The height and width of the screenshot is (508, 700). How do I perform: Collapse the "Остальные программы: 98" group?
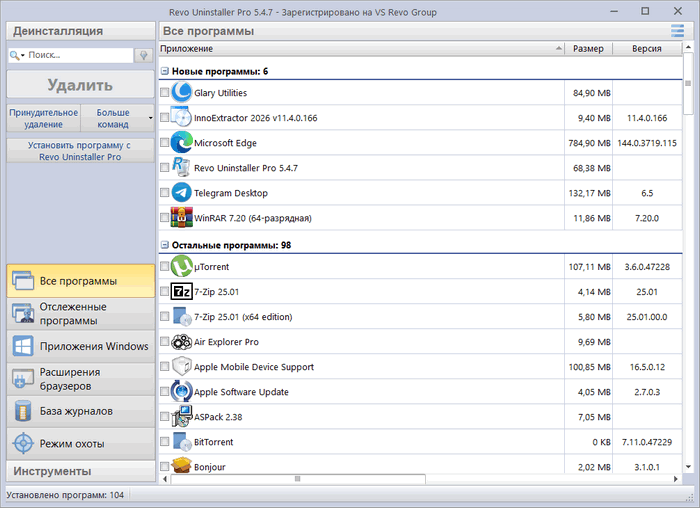(165, 245)
